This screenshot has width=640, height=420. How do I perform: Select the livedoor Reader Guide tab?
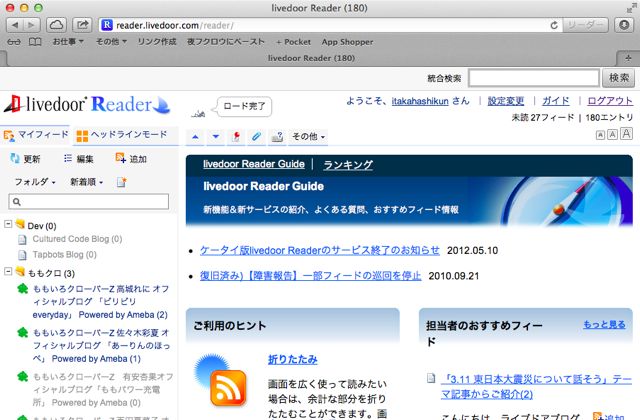coord(254,164)
